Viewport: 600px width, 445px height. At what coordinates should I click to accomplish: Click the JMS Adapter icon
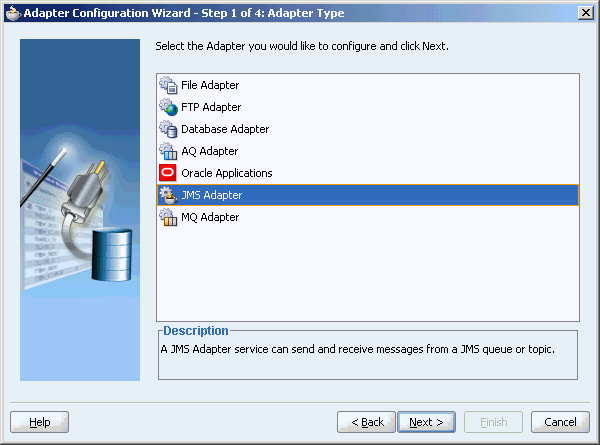[168, 195]
